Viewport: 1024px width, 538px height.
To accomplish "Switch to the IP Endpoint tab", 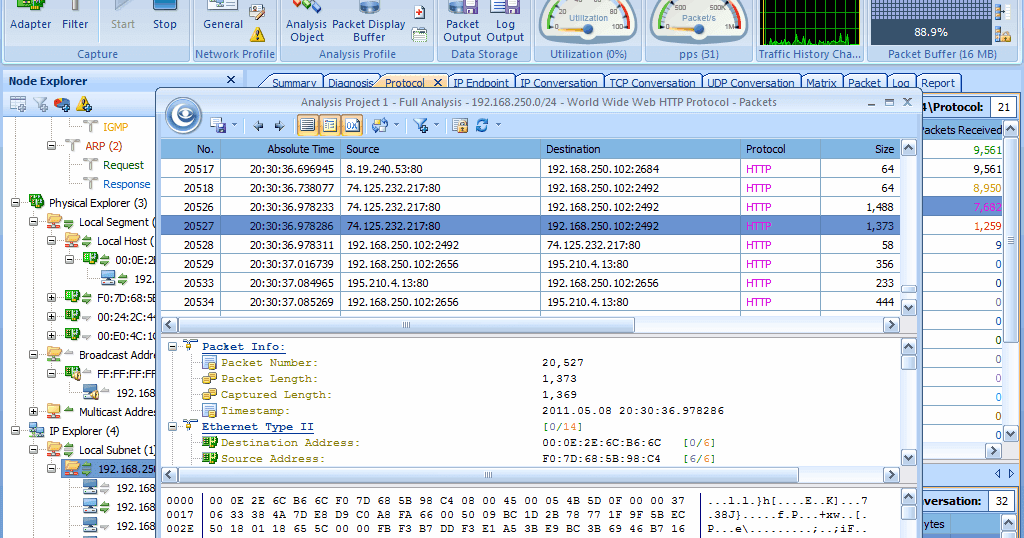I will tap(481, 83).
